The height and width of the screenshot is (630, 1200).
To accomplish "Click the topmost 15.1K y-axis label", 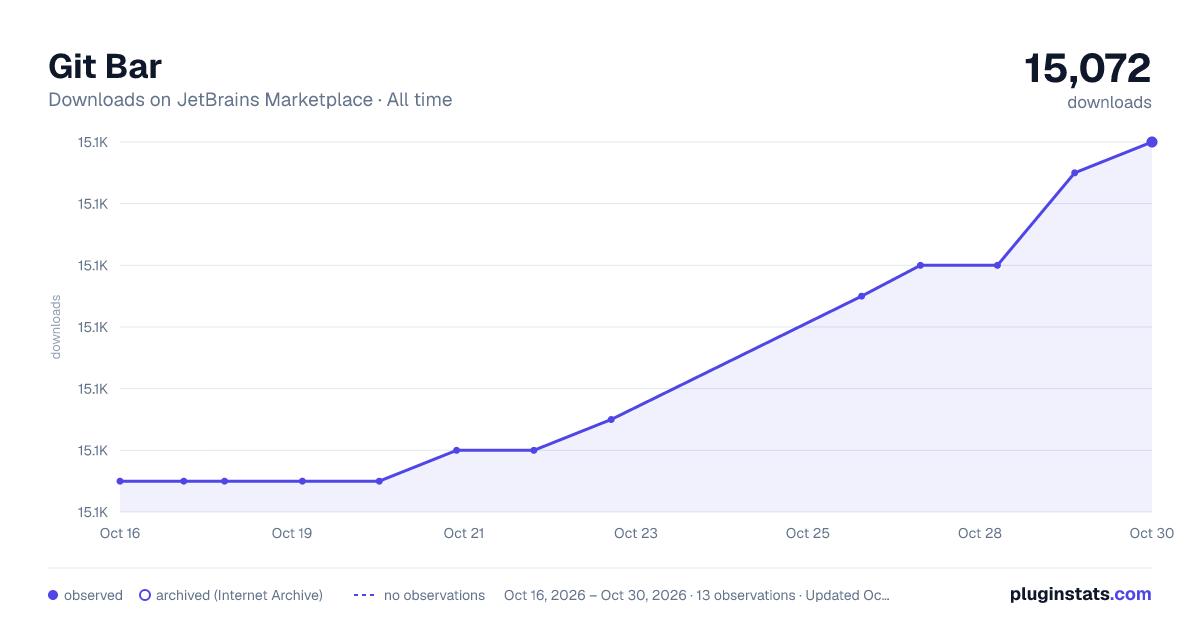I will [93, 142].
